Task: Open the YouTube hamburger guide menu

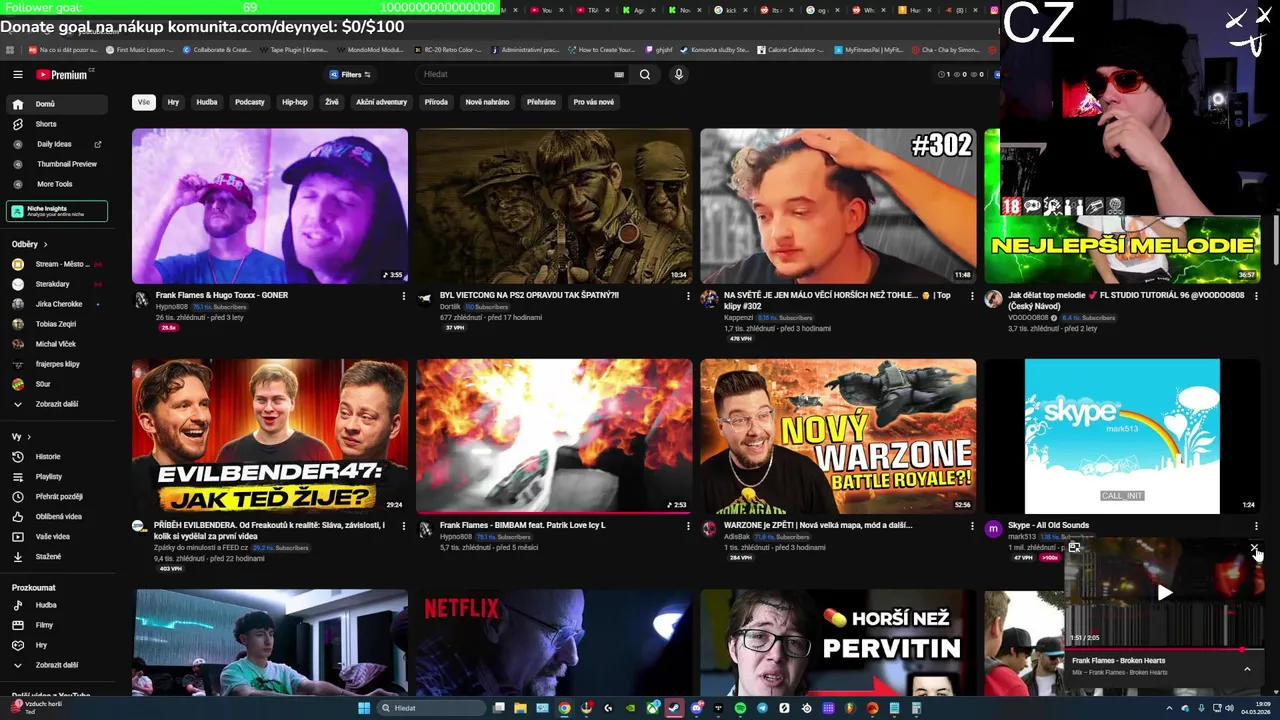Action: coord(18,74)
